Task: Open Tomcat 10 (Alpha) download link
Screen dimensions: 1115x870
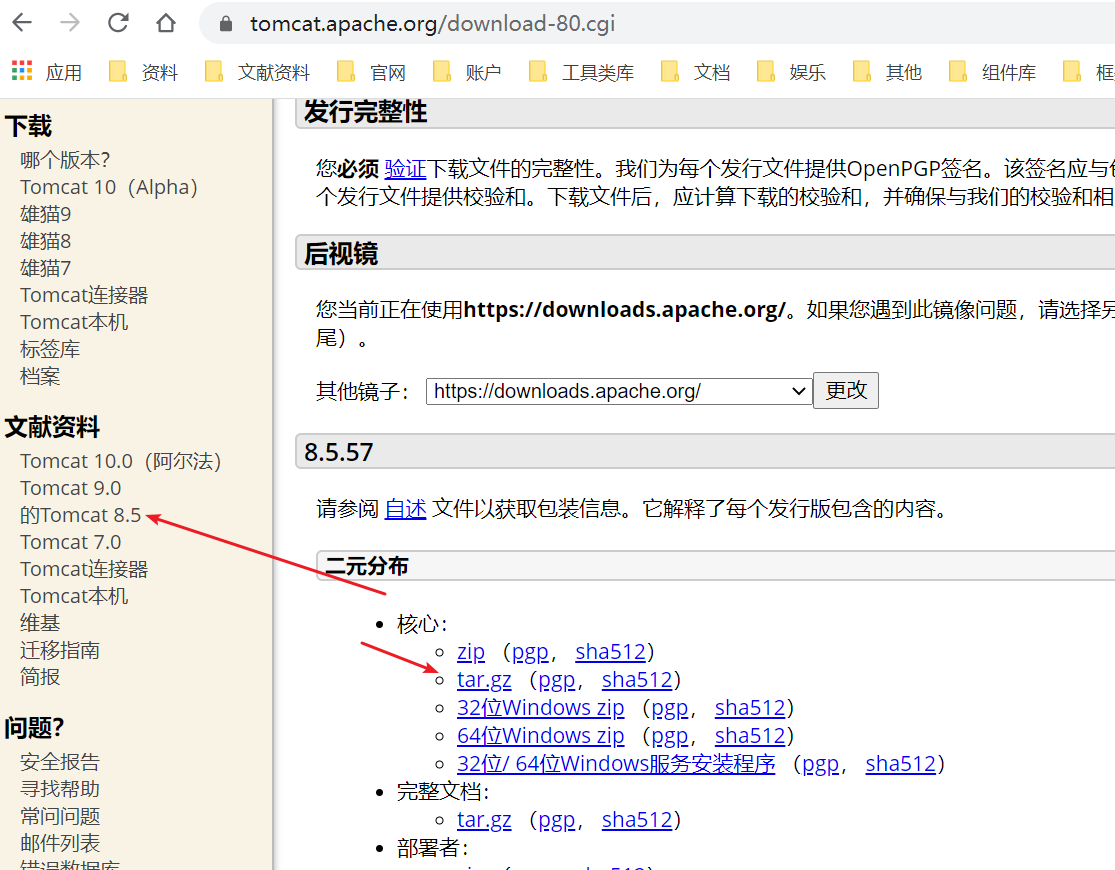Action: 109,187
